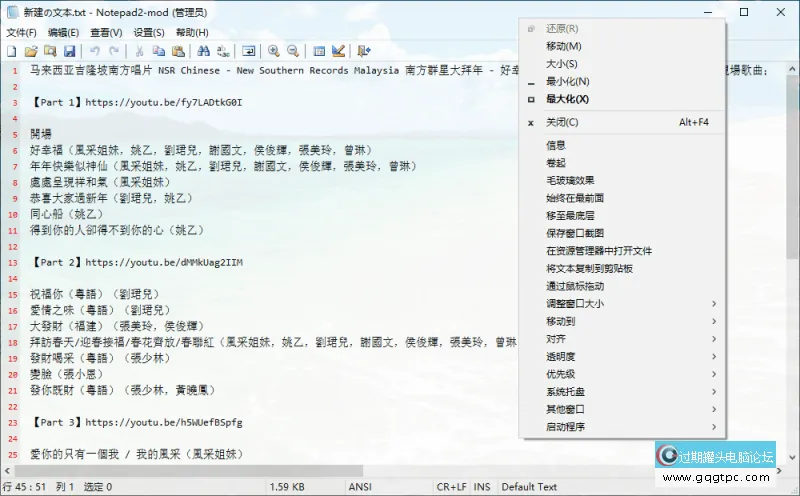This screenshot has height=496, width=800.
Task: Toggle word wrap toolbar icon
Action: [248, 51]
